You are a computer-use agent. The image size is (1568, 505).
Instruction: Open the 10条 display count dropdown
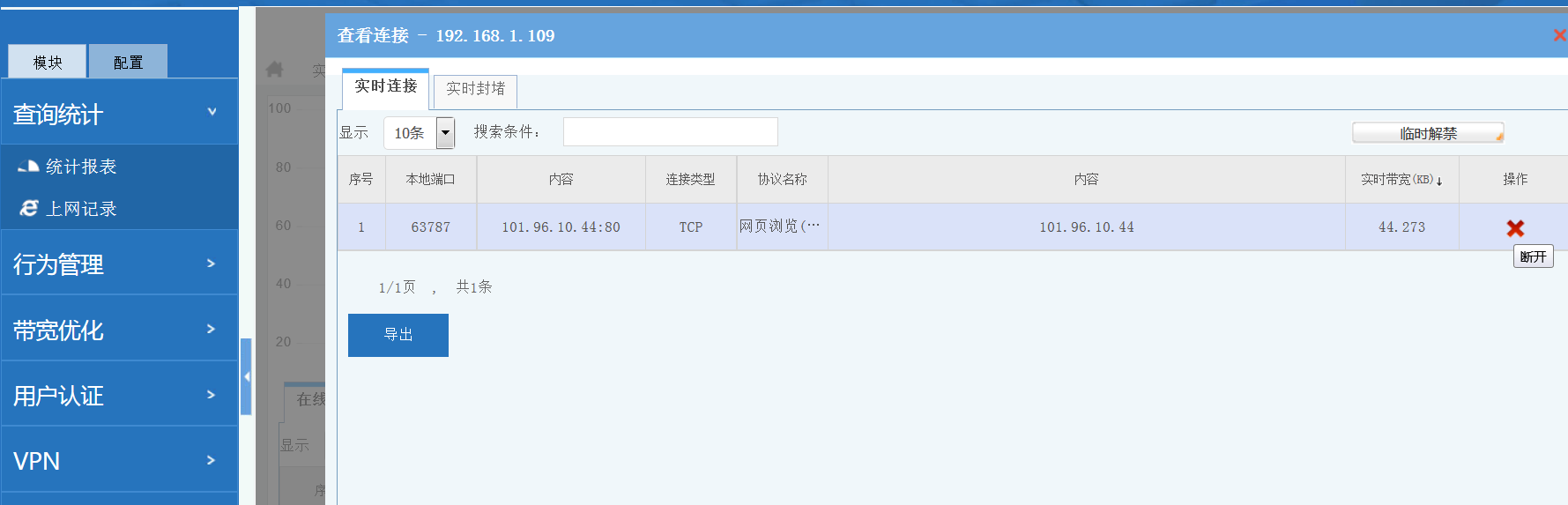[445, 133]
